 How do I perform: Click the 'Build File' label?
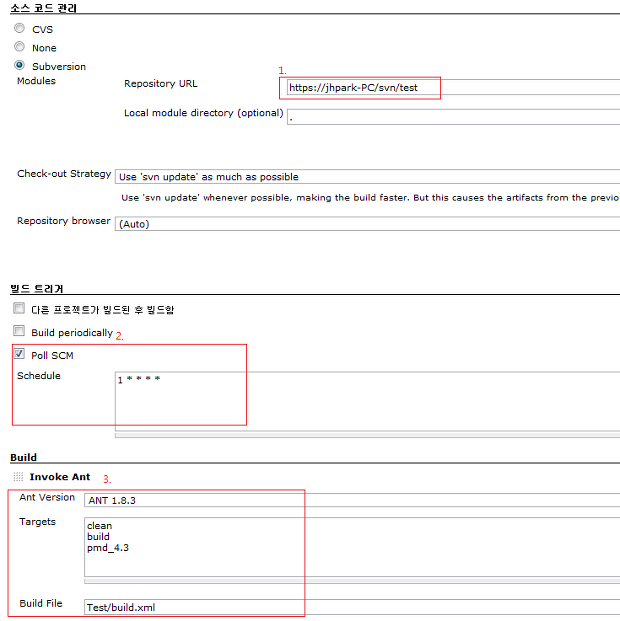click(x=41, y=603)
